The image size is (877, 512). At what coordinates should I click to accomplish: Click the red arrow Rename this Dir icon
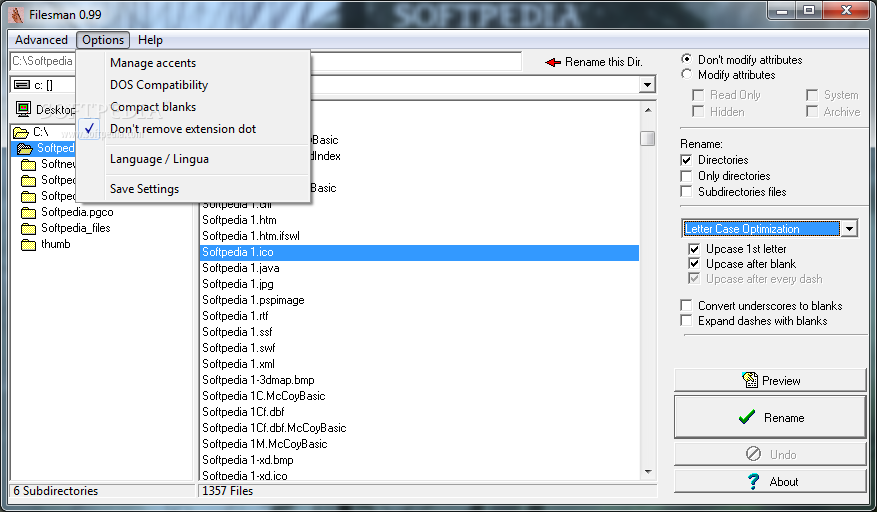[553, 62]
